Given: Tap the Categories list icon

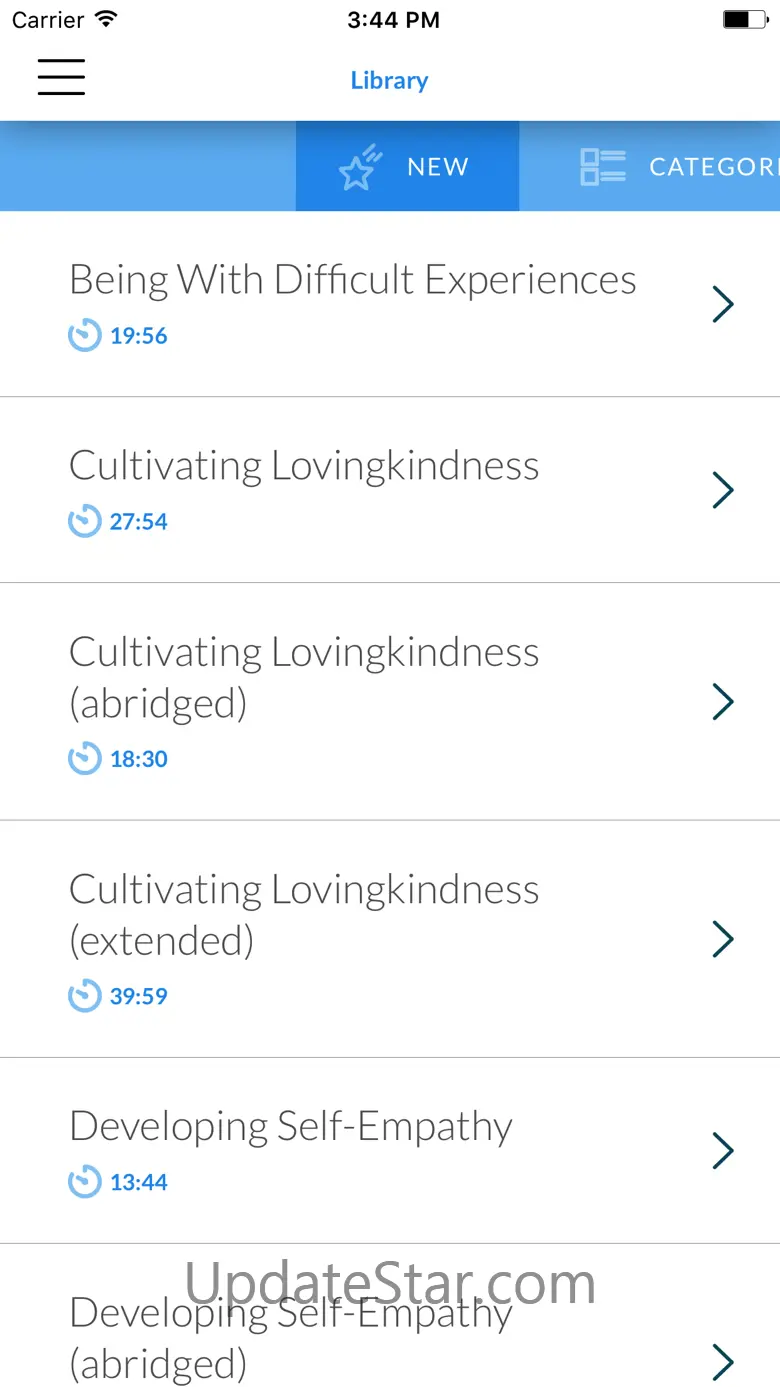Looking at the screenshot, I should point(603,167).
